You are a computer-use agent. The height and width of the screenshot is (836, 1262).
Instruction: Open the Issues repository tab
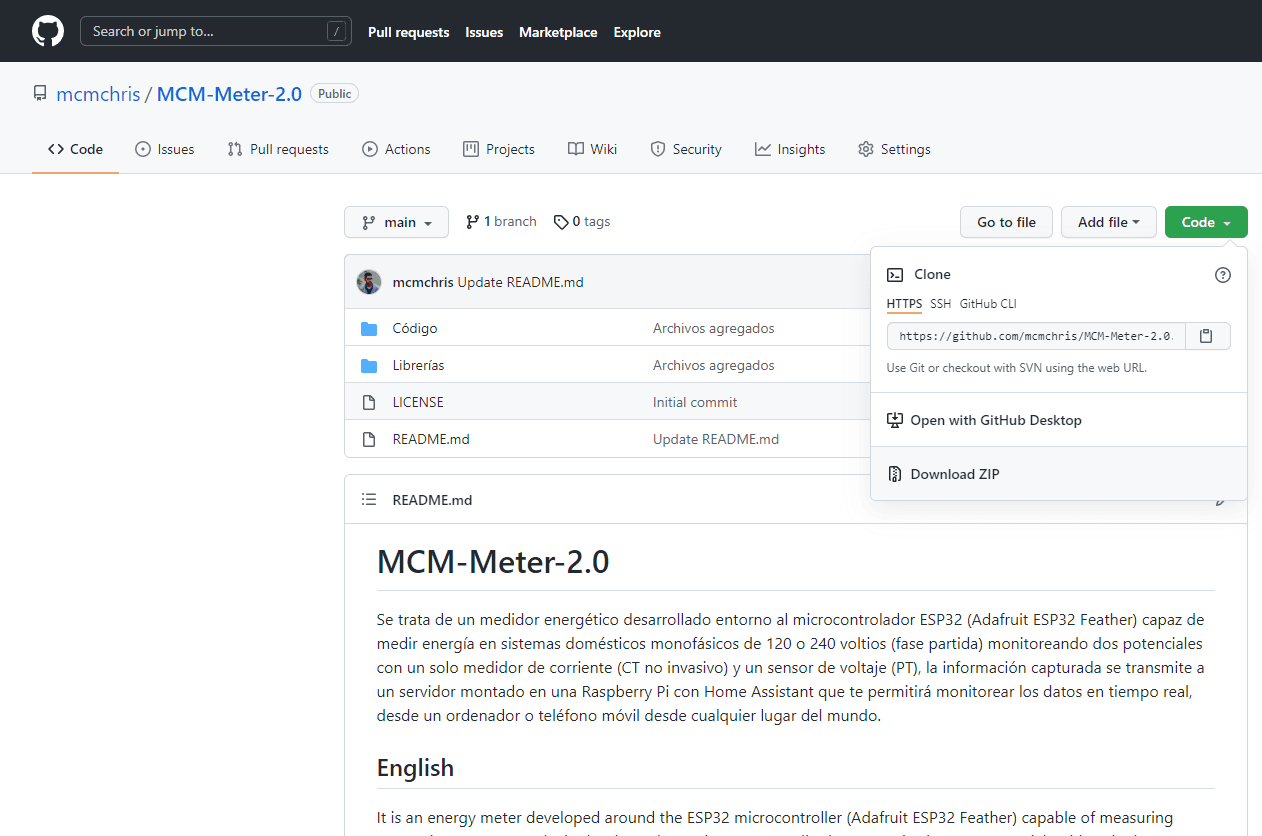(165, 149)
